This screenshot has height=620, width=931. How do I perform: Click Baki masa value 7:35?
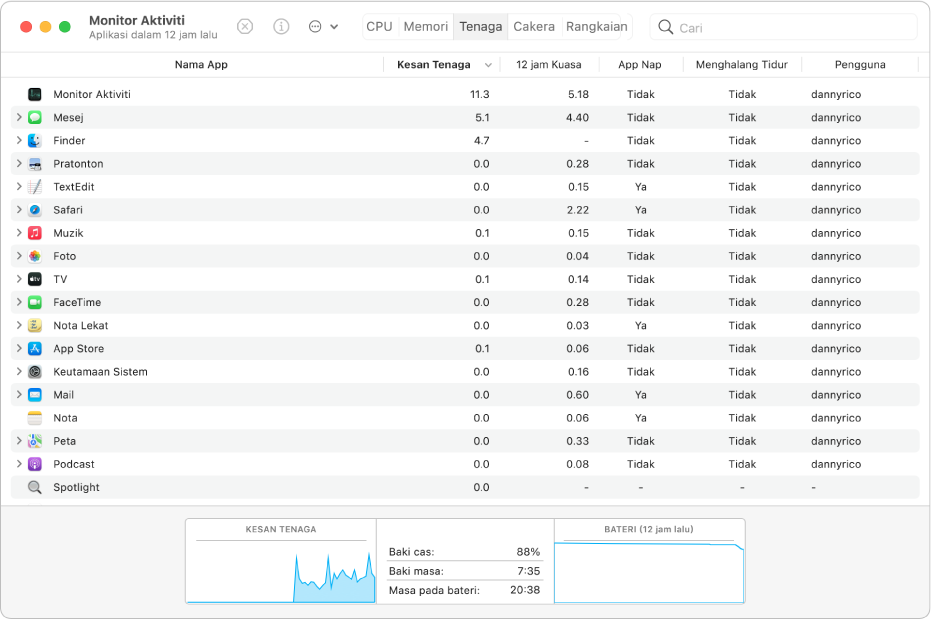528,571
